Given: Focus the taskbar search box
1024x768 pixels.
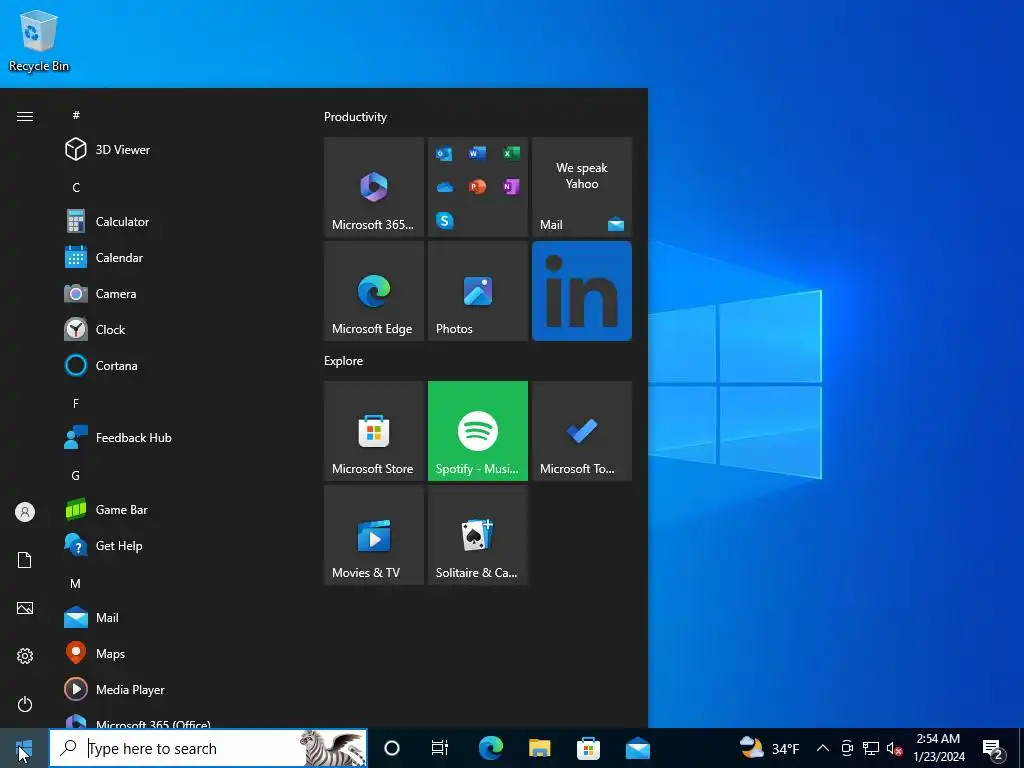Looking at the screenshot, I should [208, 748].
